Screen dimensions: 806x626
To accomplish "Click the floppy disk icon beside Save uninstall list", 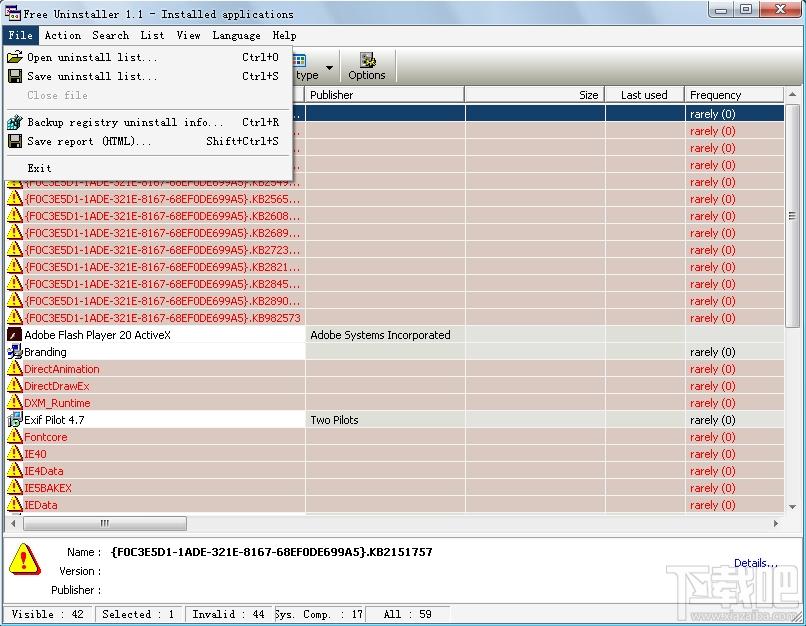I will pyautogui.click(x=15, y=76).
